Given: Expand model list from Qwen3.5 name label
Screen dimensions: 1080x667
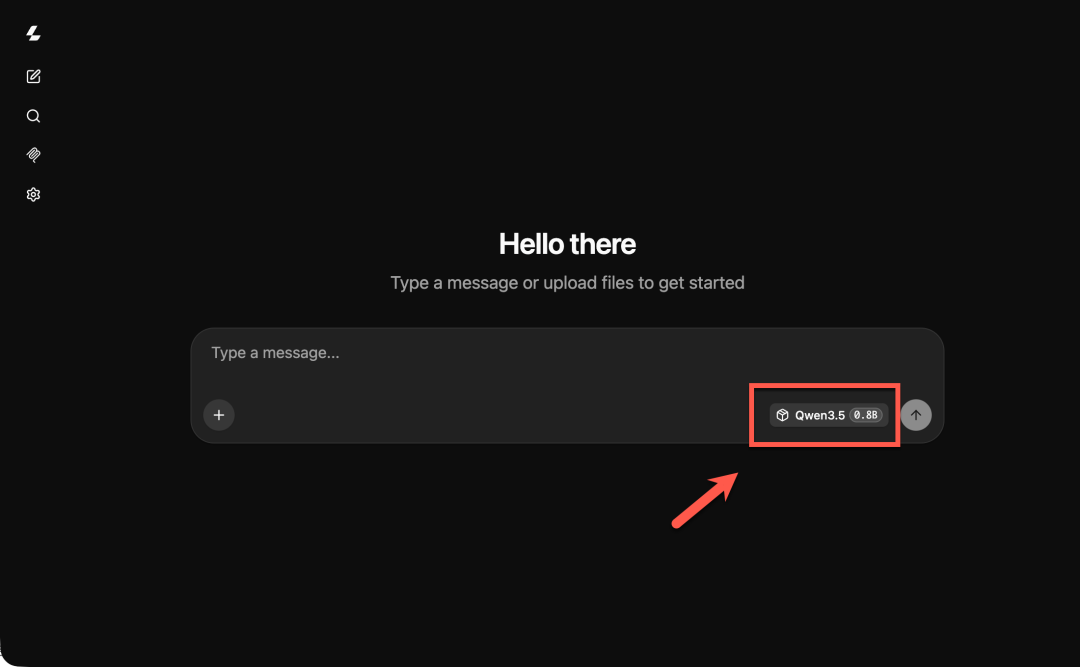Looking at the screenshot, I should pyautogui.click(x=820, y=415).
